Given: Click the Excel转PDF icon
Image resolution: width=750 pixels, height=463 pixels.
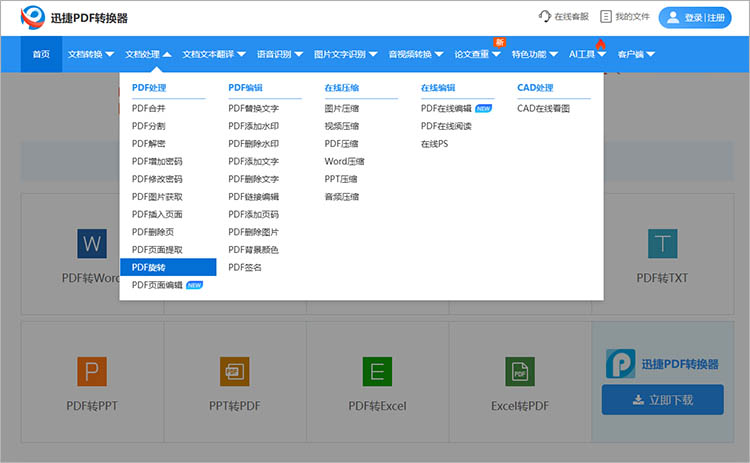Looking at the screenshot, I should 520,371.
